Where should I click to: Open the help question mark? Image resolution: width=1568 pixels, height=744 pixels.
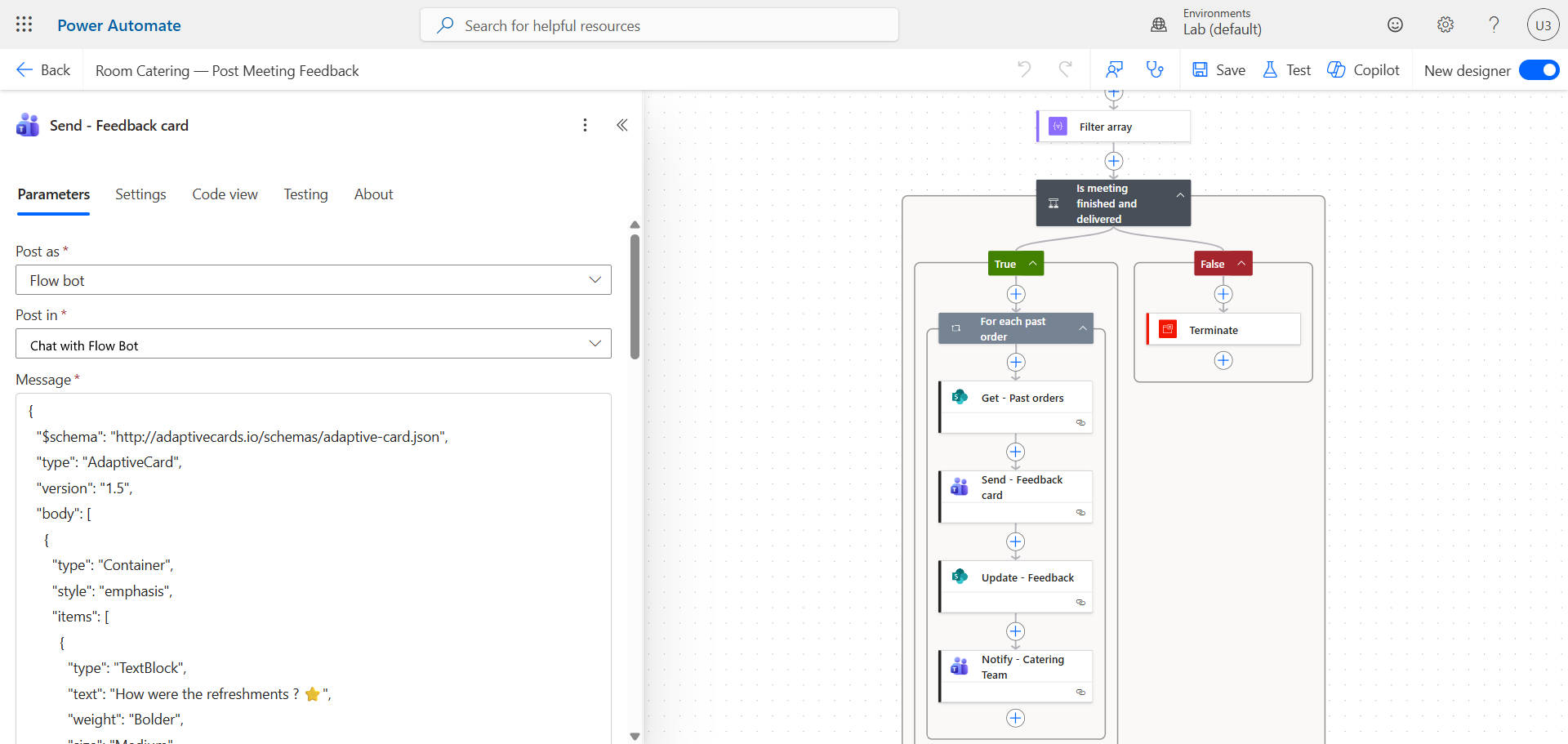1494,25
